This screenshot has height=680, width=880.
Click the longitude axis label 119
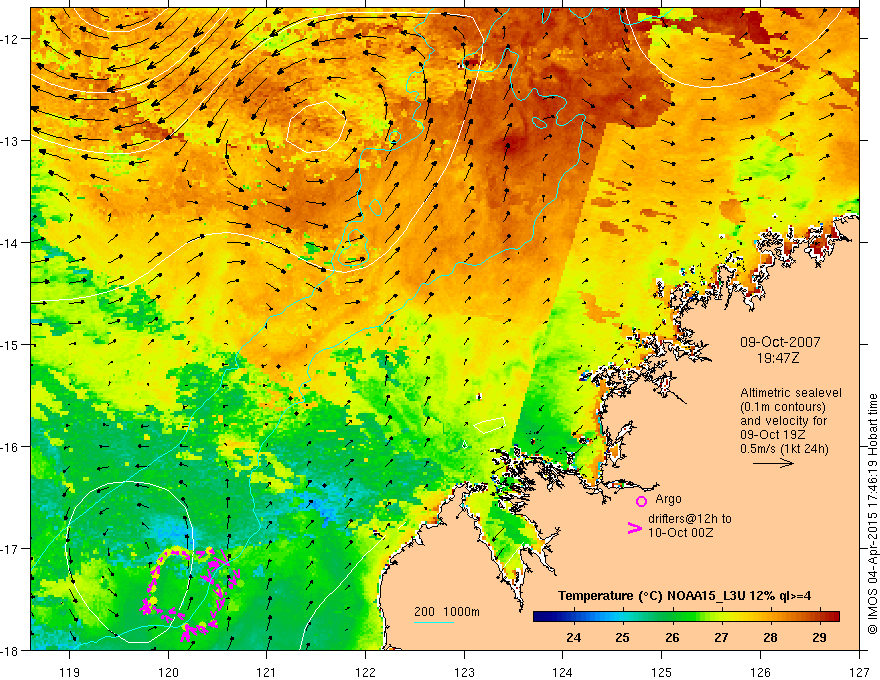[x=70, y=672]
